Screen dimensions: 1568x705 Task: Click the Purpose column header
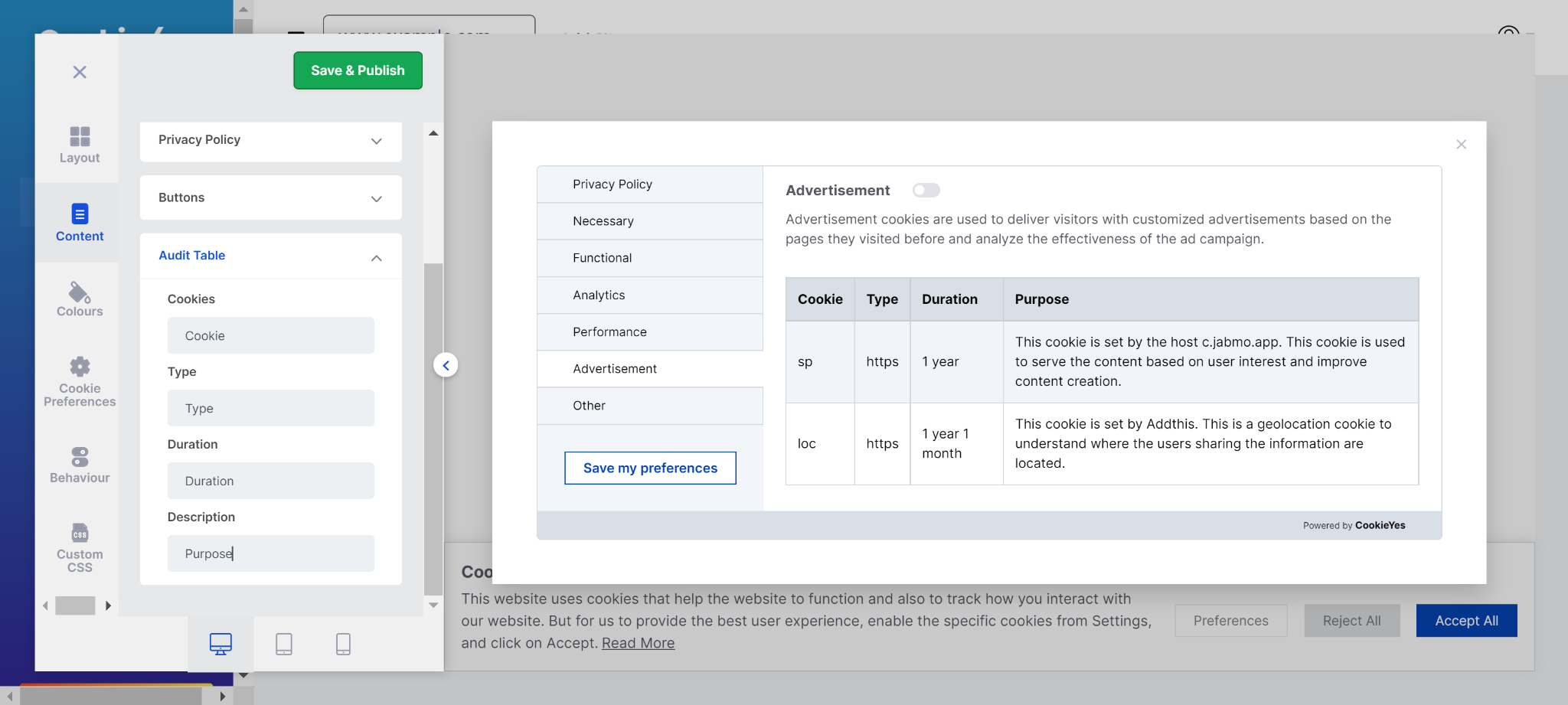(x=1210, y=299)
